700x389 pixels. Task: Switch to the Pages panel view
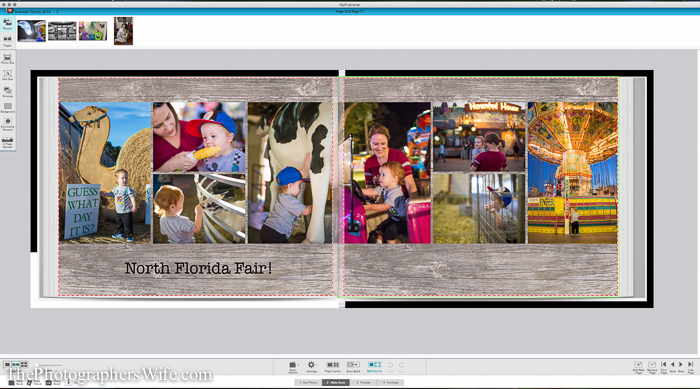(8, 41)
